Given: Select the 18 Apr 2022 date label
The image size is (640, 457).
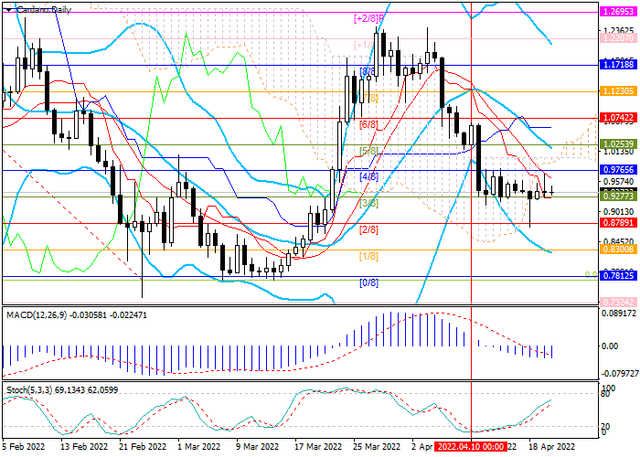Looking at the screenshot, I should pyautogui.click(x=552, y=446).
